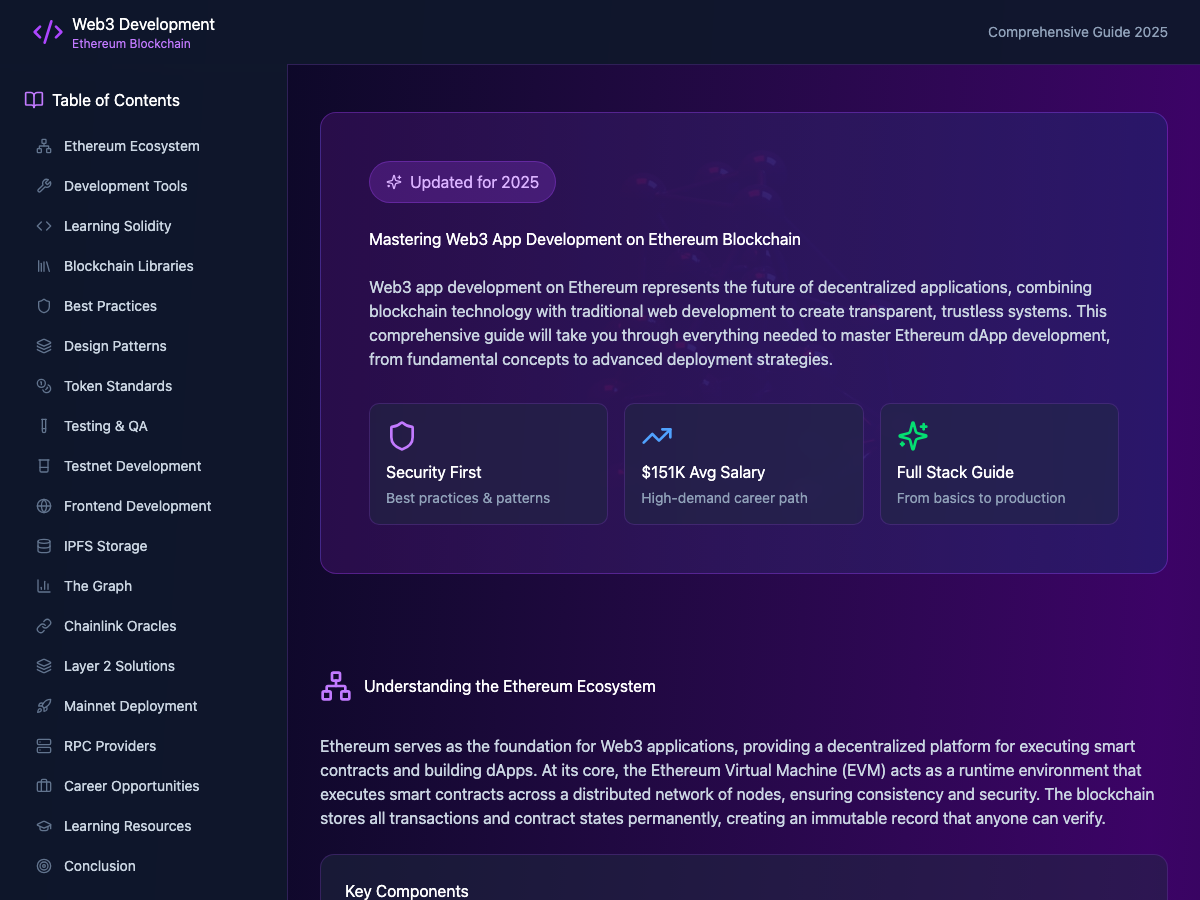The height and width of the screenshot is (900, 1200).
Task: Click 'Best practices & patterns' card text
Action: pyautogui.click(x=468, y=498)
